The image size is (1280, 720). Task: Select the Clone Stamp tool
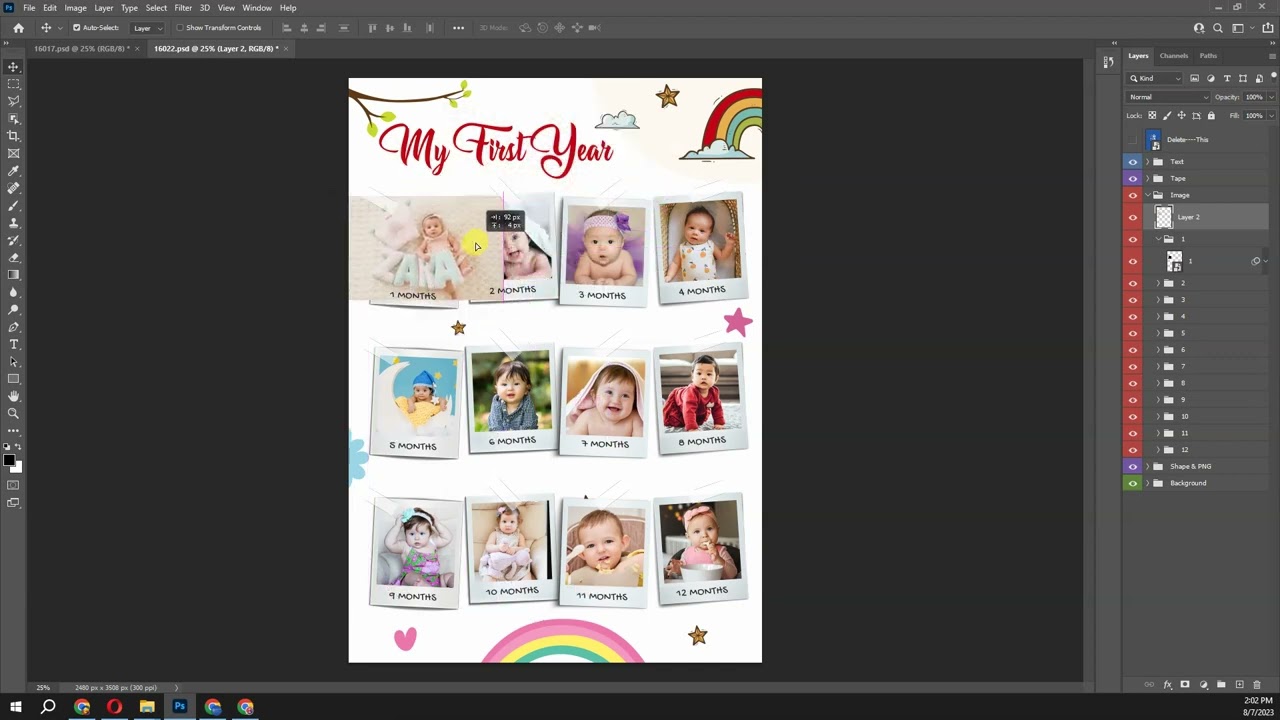pos(14,223)
